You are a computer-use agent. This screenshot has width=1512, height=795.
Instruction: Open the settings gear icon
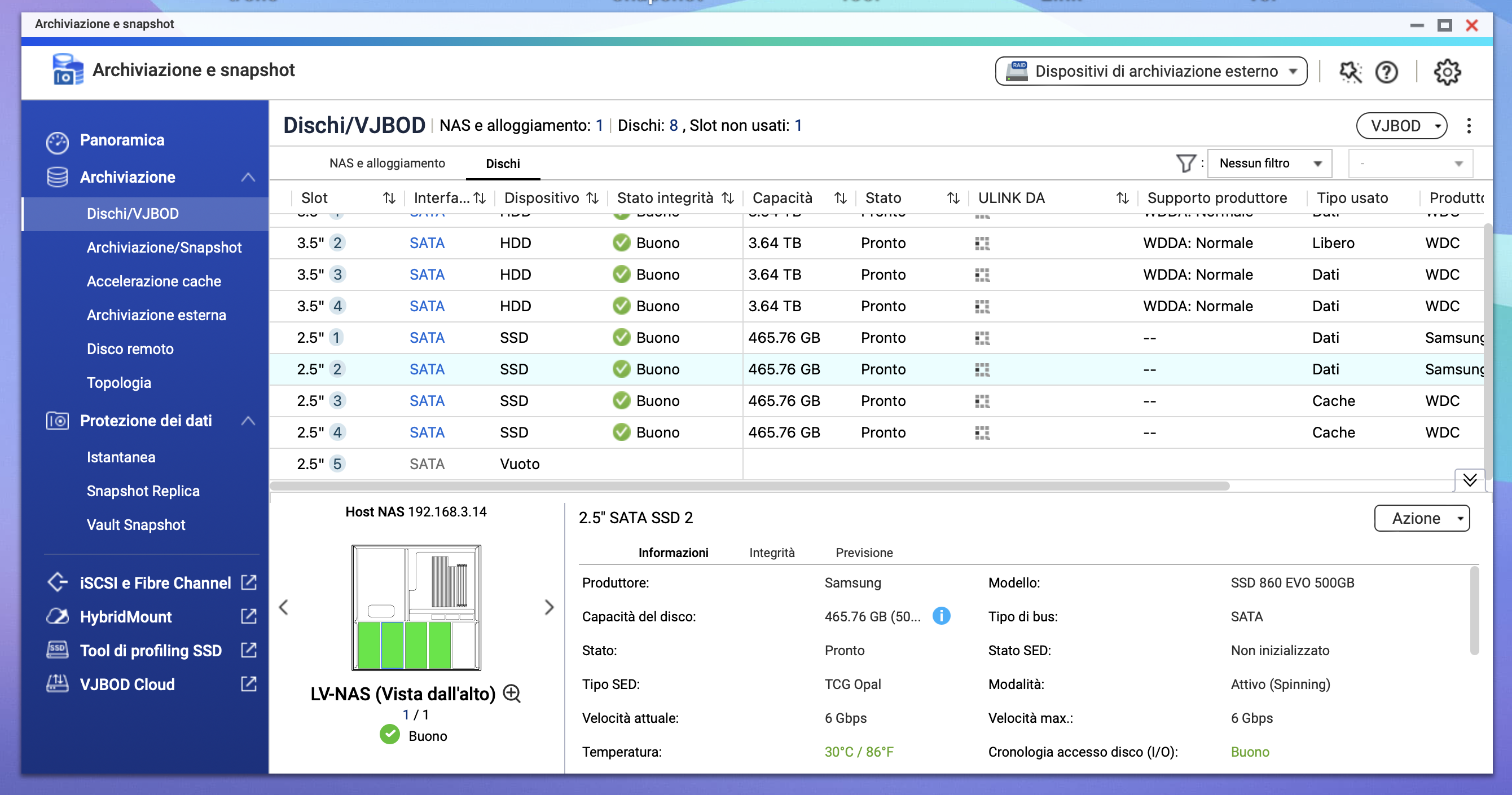pos(1447,72)
